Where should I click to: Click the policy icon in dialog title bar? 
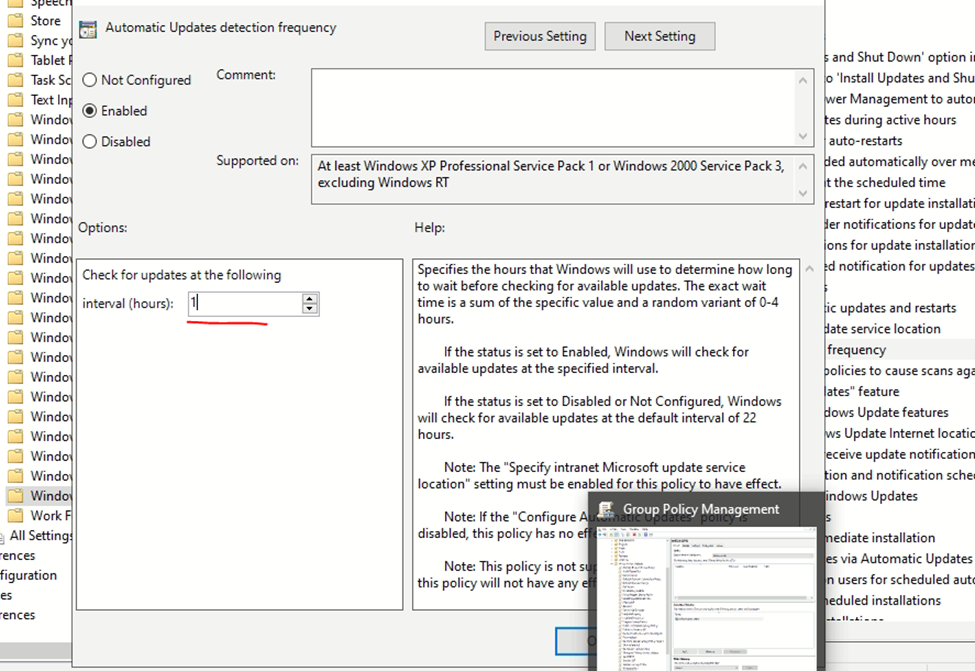pos(88,28)
